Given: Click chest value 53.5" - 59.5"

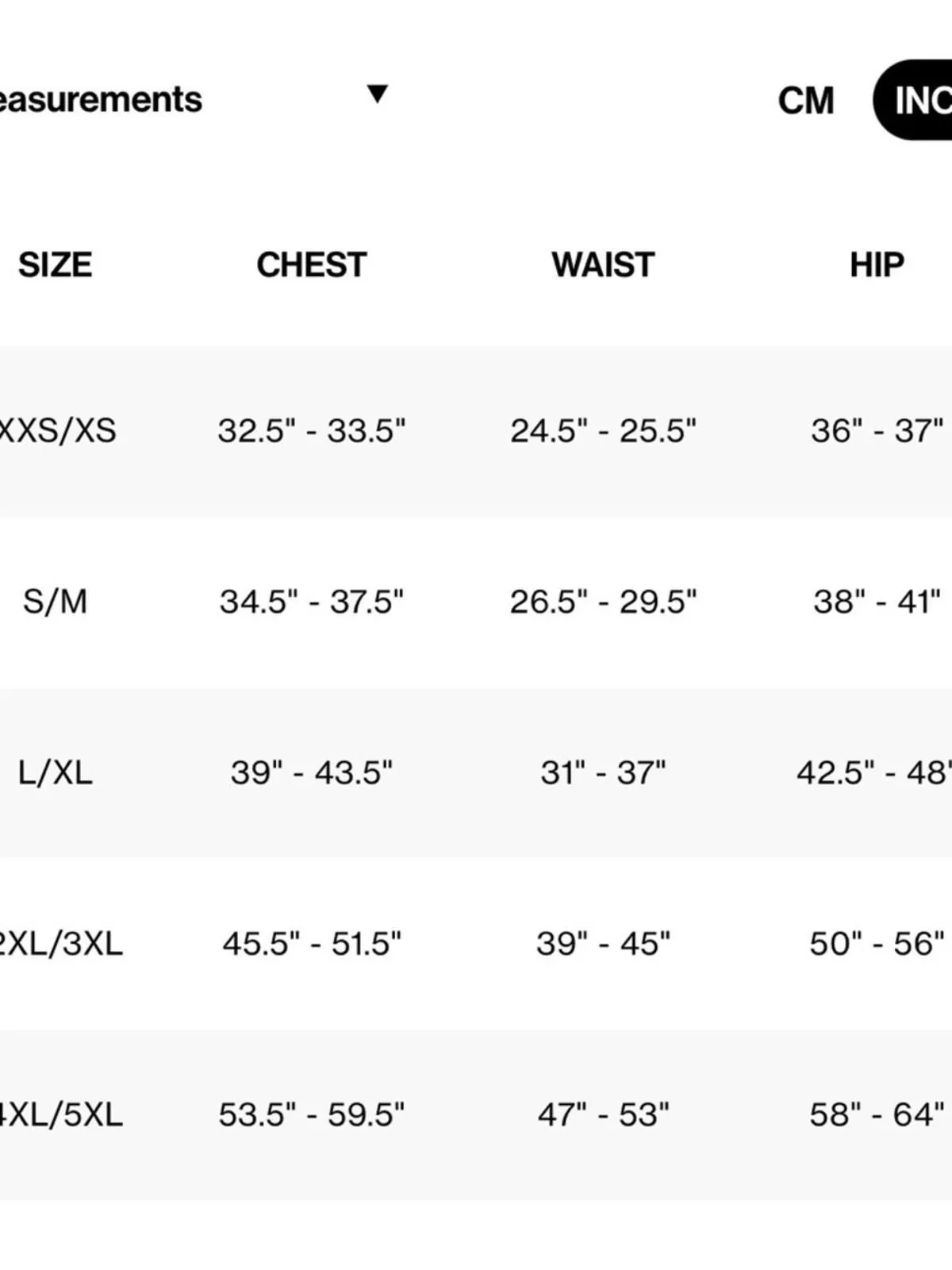Looking at the screenshot, I should [312, 1114].
